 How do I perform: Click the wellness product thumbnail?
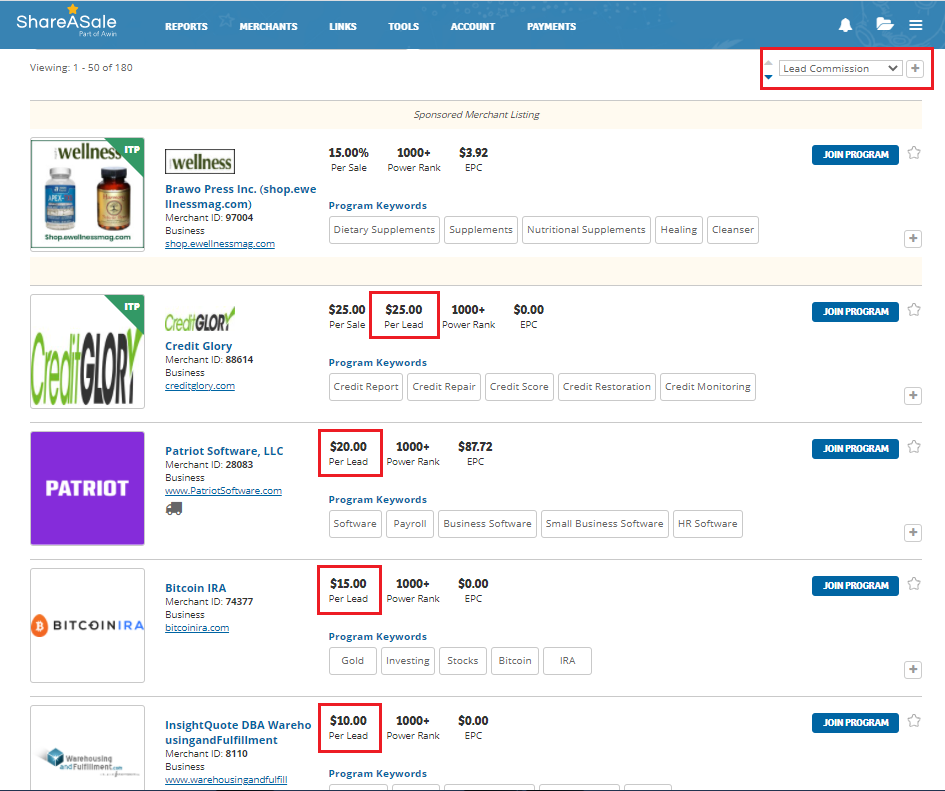[87, 194]
